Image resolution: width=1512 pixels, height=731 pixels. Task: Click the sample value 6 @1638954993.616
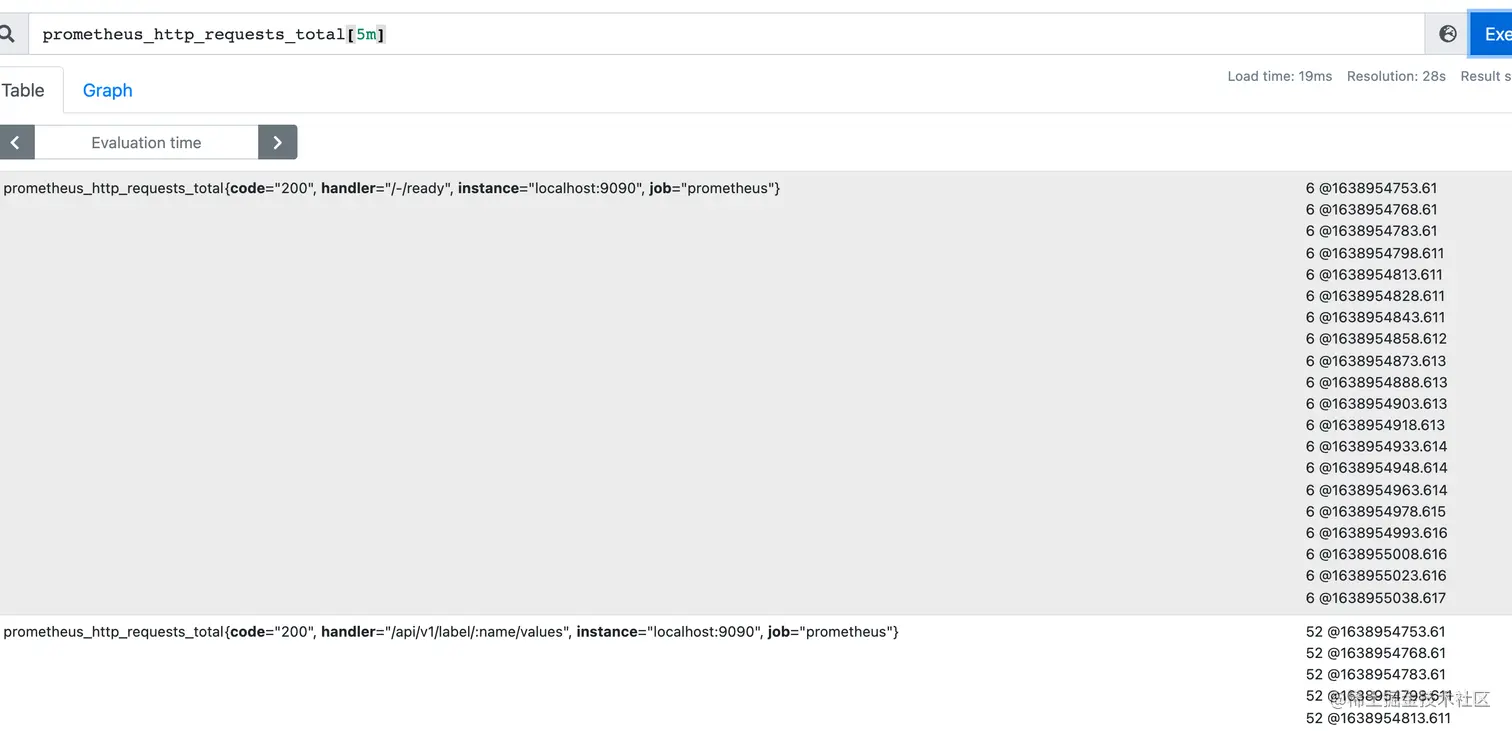click(1376, 533)
